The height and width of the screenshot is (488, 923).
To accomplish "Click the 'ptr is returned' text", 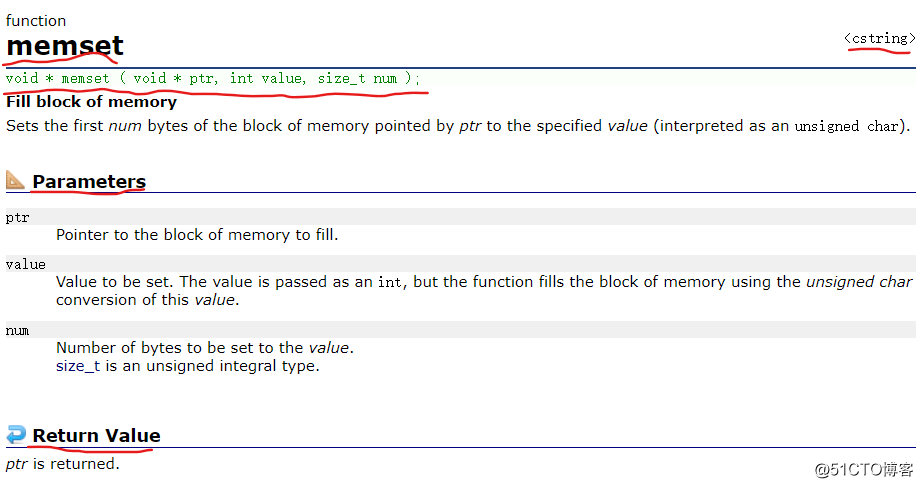I will click(62, 464).
